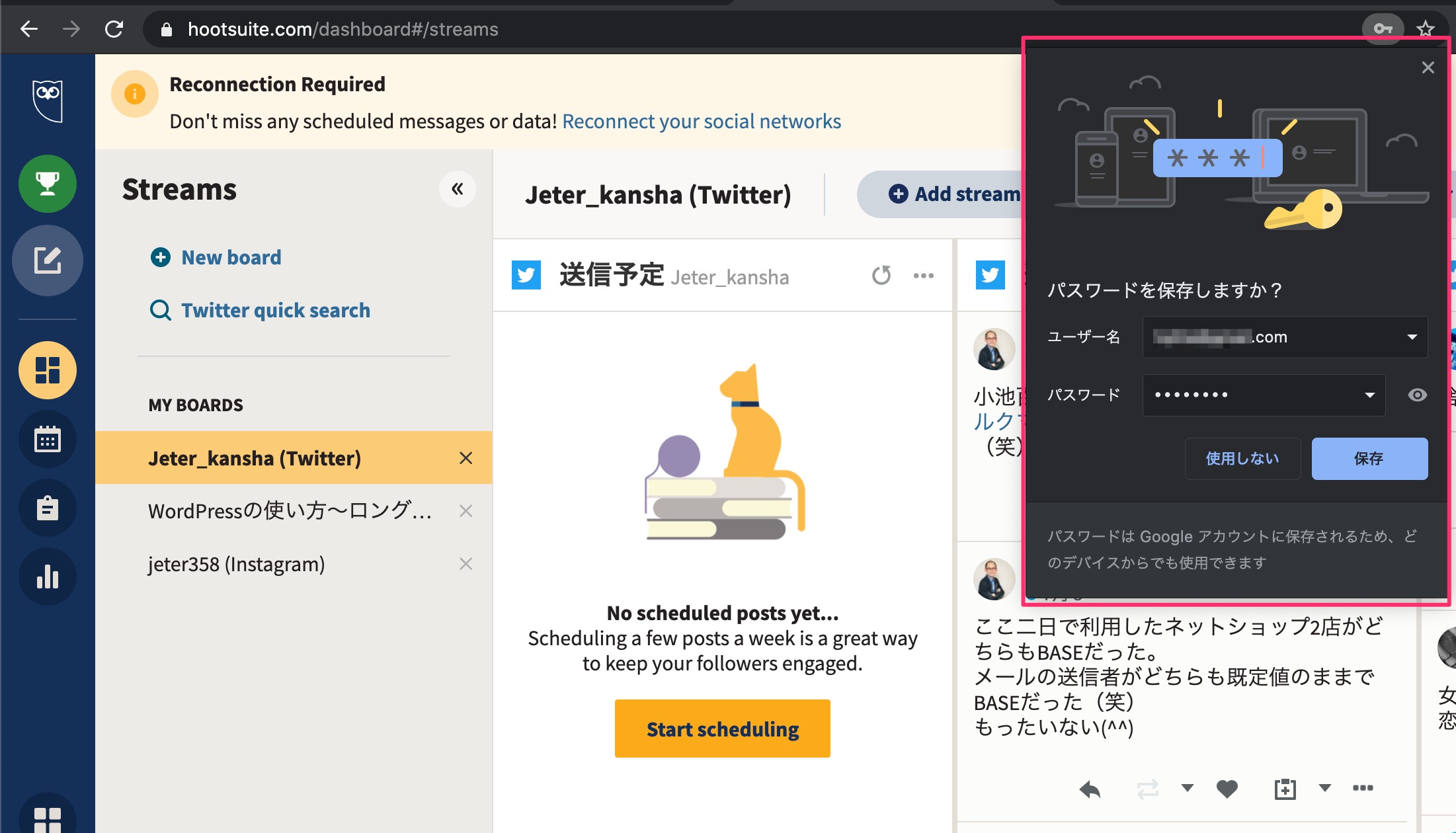Image resolution: width=1456 pixels, height=833 pixels.
Task: Open the 送信予定 stream options menu
Action: tap(924, 276)
